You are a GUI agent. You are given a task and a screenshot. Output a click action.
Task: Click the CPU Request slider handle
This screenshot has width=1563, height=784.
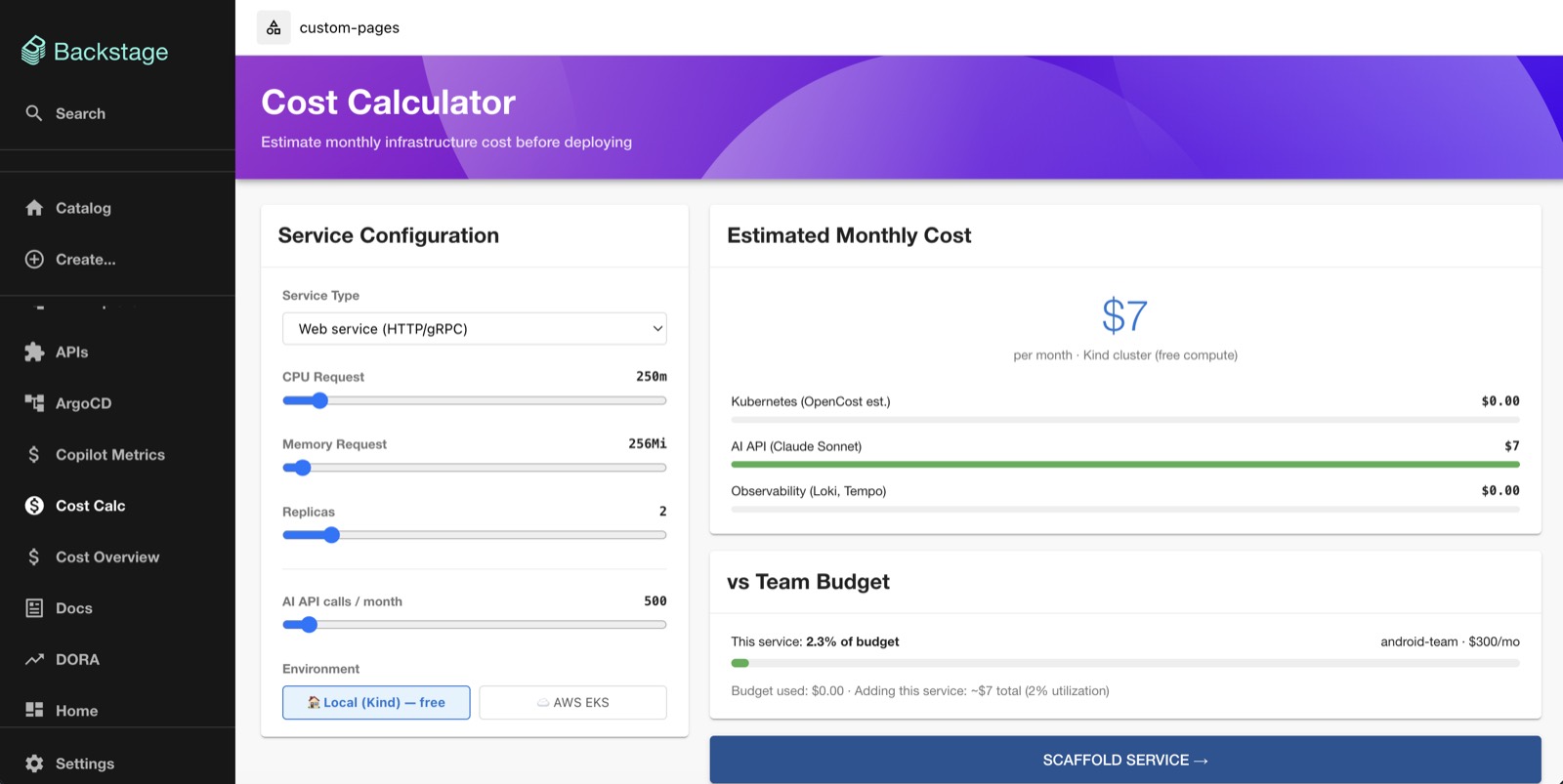coord(319,400)
